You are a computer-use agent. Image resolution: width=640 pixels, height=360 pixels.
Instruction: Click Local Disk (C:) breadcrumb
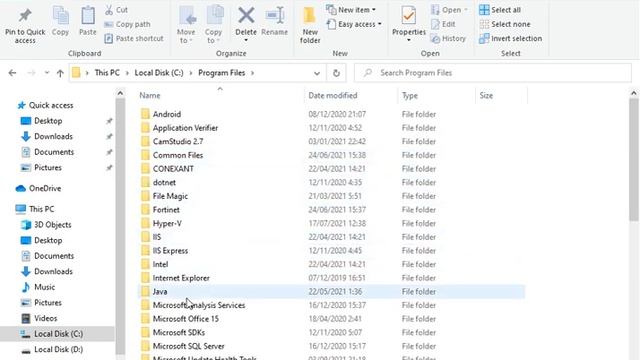coord(159,73)
